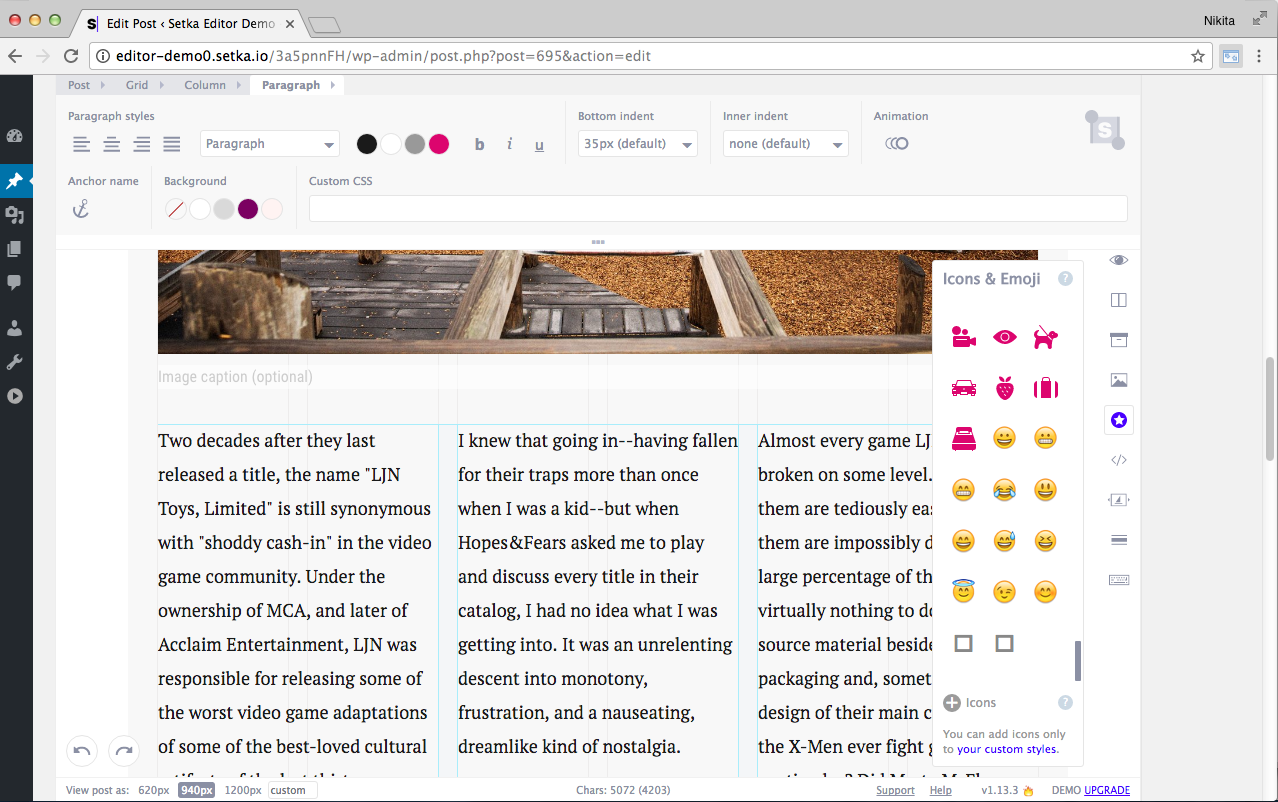Click the UPGRADE link
1278x802 pixels.
[x=1106, y=790]
